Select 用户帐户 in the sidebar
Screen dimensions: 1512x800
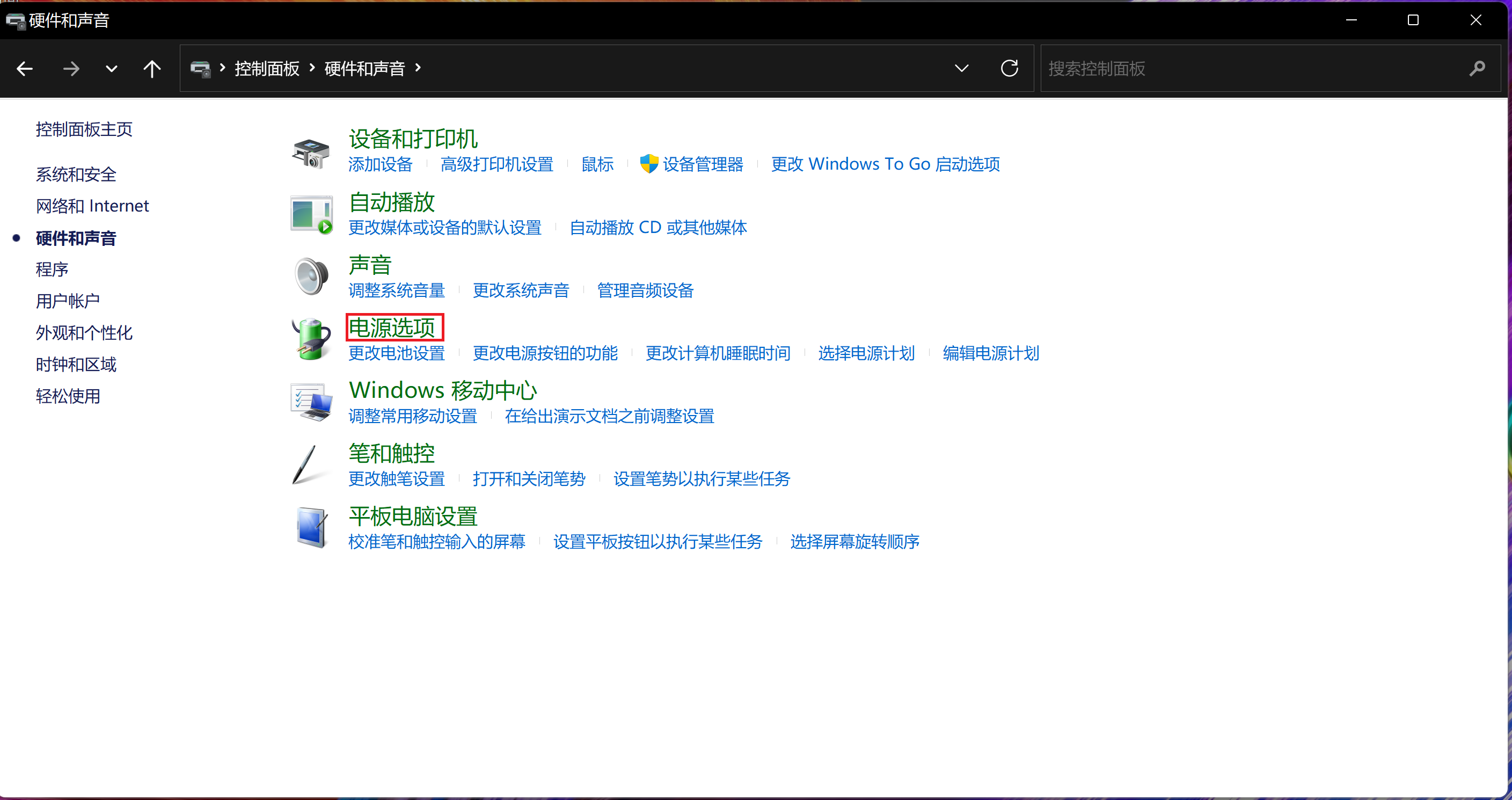[x=68, y=301]
